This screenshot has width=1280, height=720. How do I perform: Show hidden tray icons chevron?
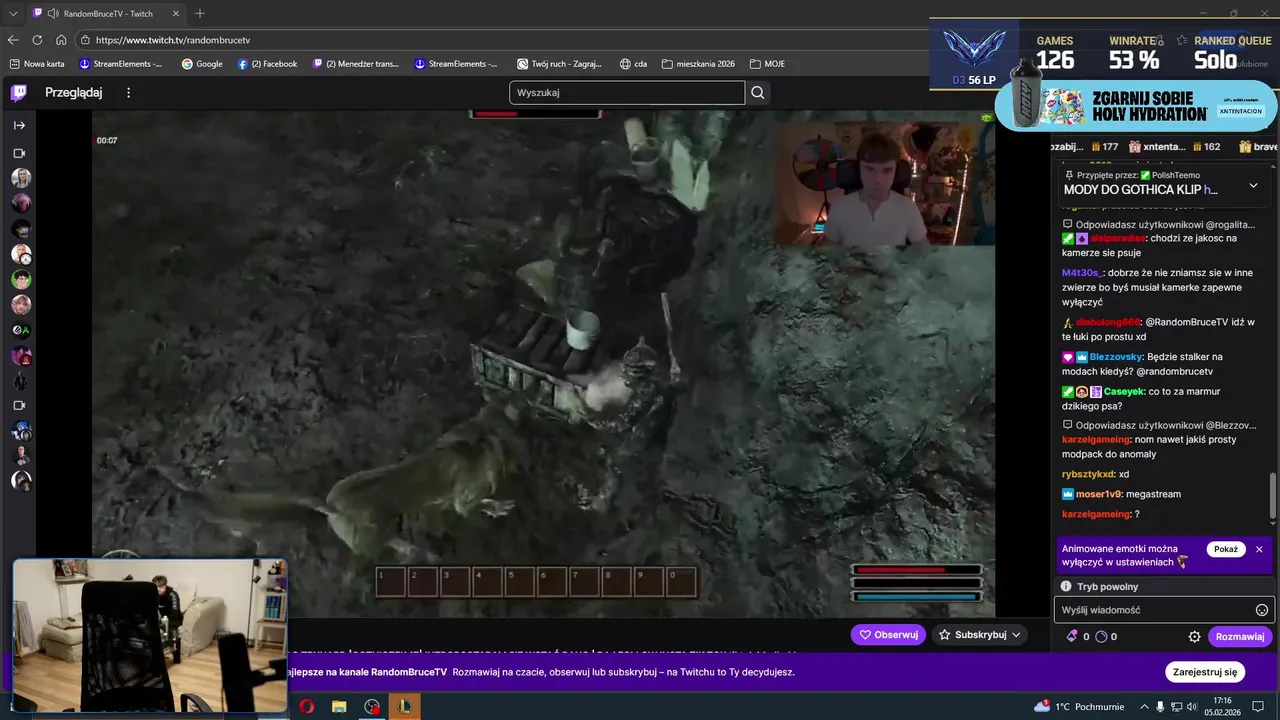(x=1143, y=707)
